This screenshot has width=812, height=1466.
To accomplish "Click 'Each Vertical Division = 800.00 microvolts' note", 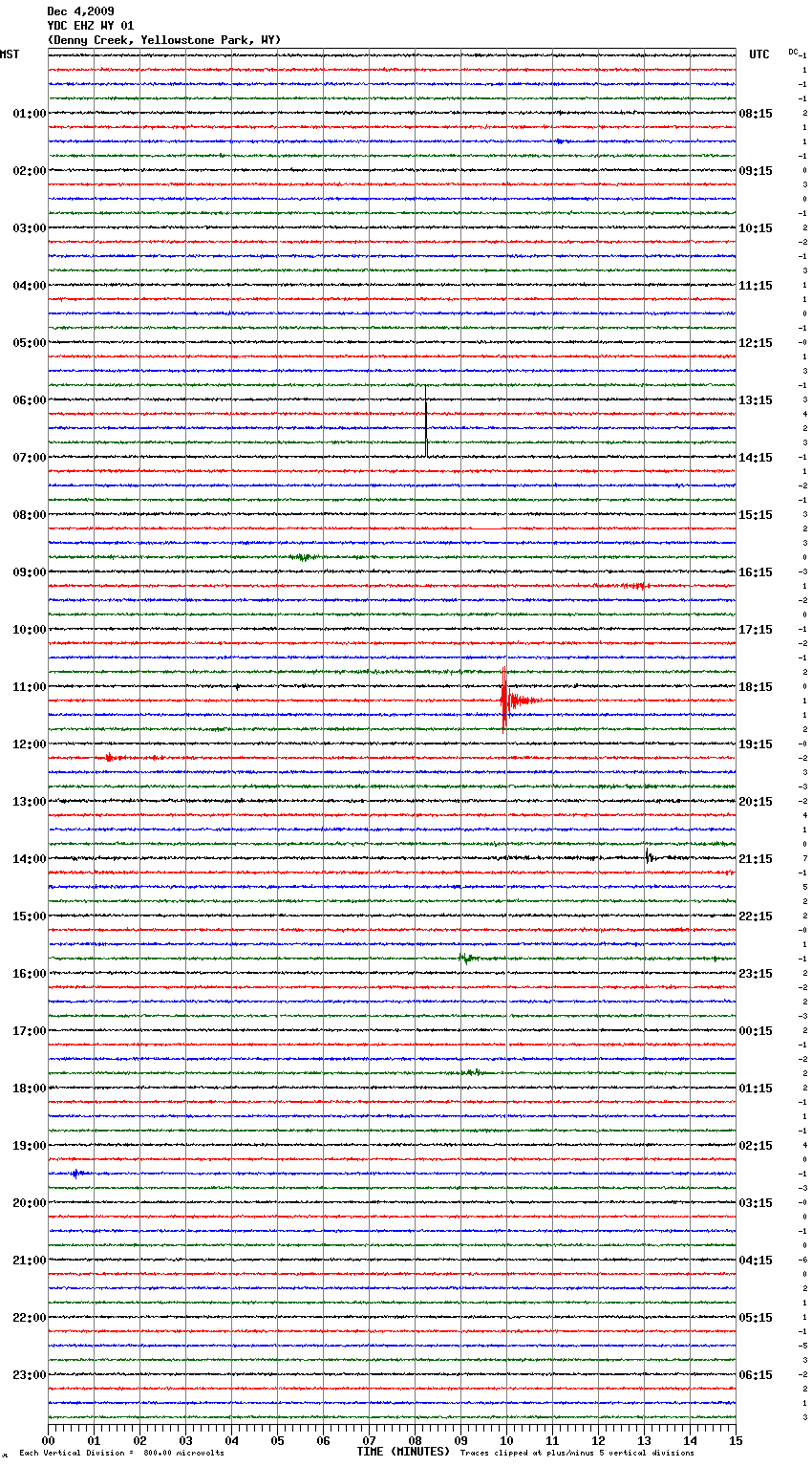I will (x=121, y=1454).
